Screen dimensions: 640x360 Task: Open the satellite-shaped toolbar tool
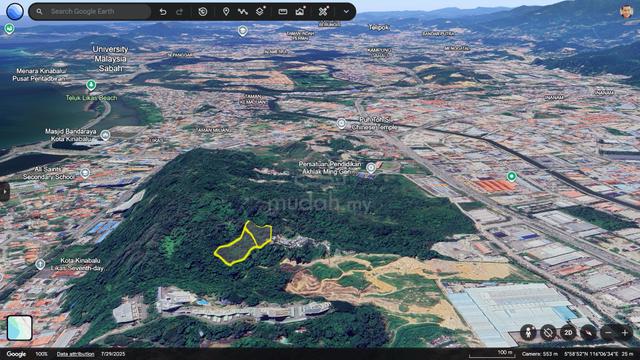323,11
